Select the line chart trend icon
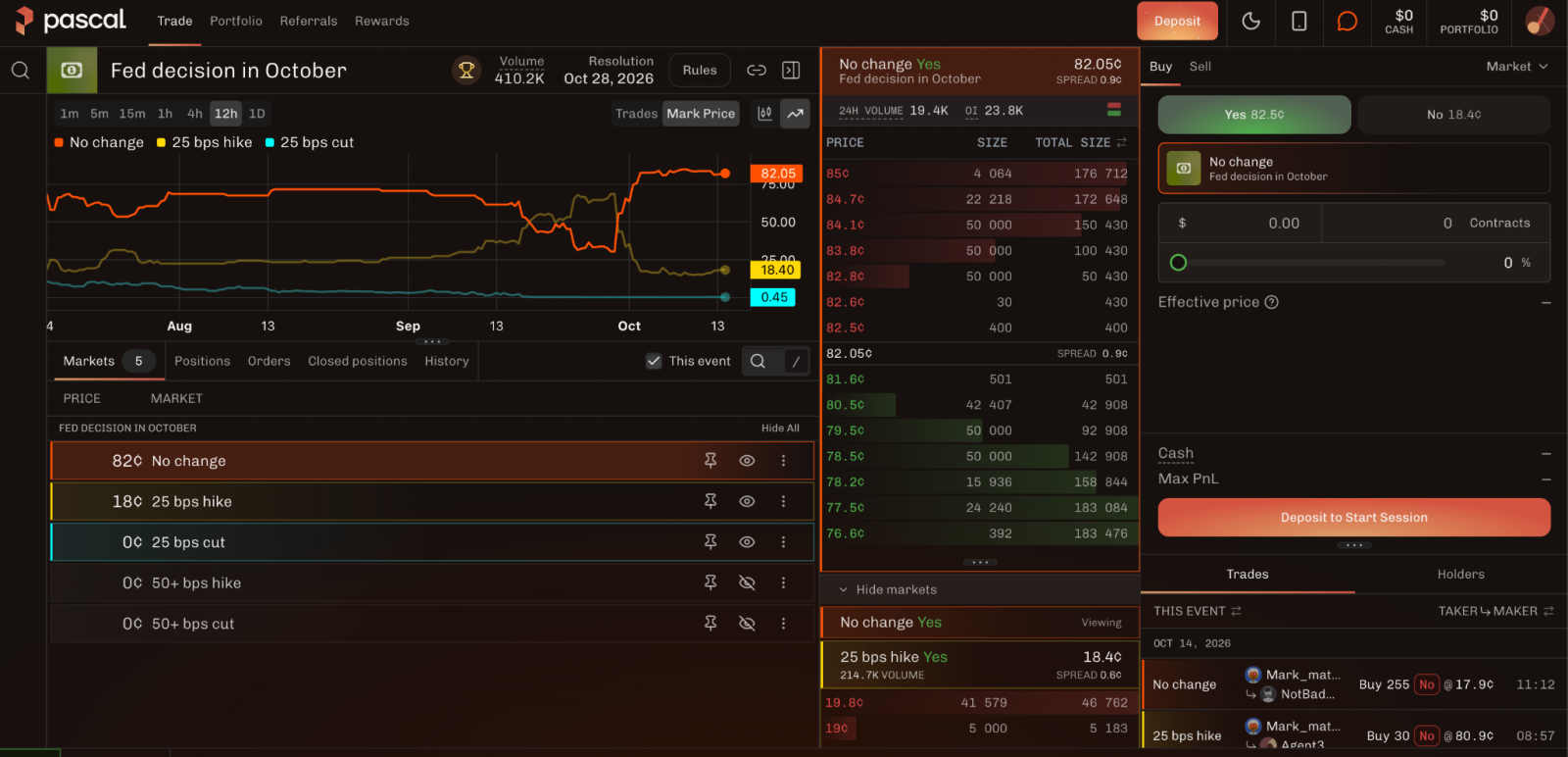The height and width of the screenshot is (757, 1568). tap(796, 114)
